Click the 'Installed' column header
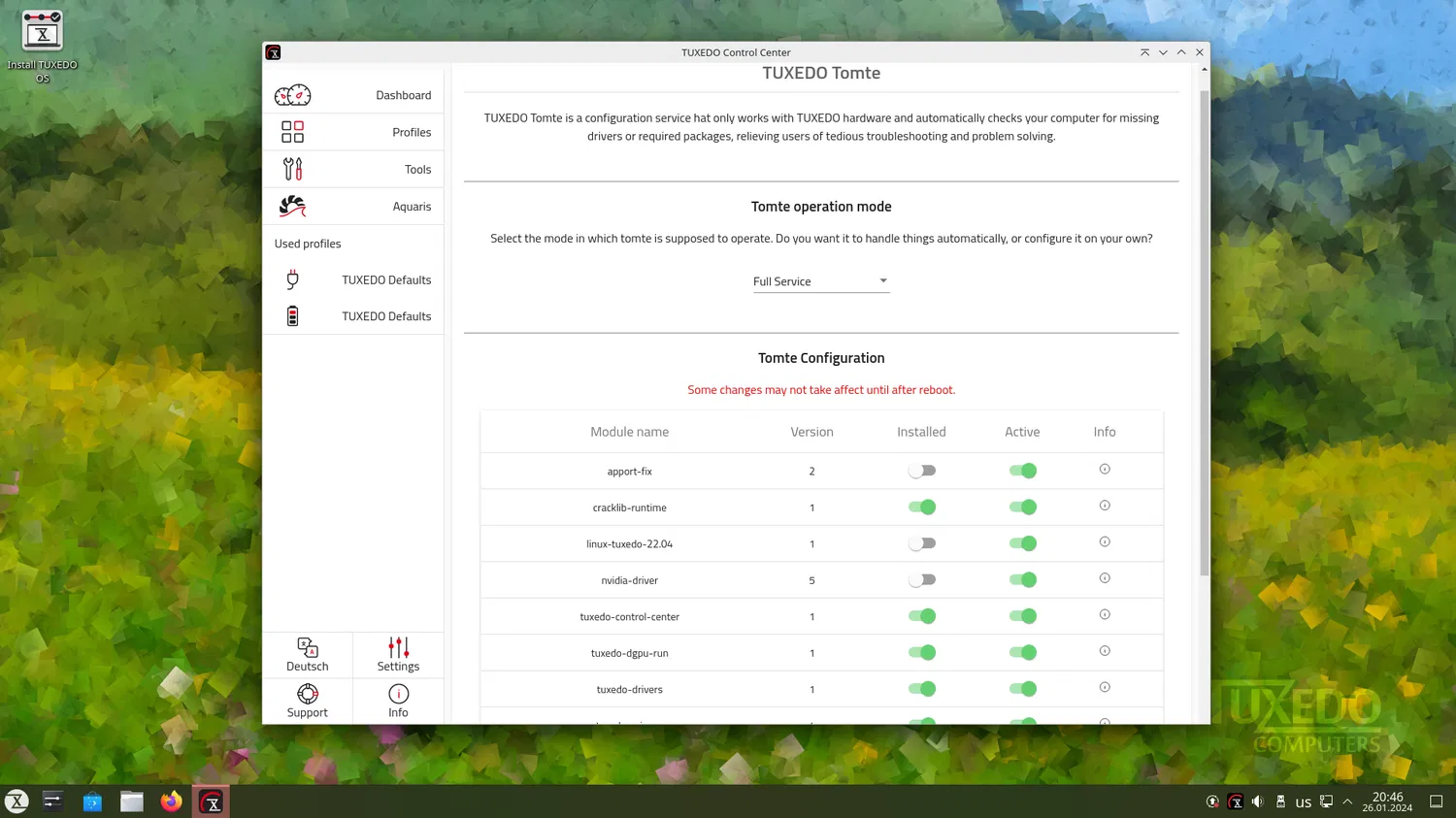Screen dimensions: 1456x818 [921, 432]
